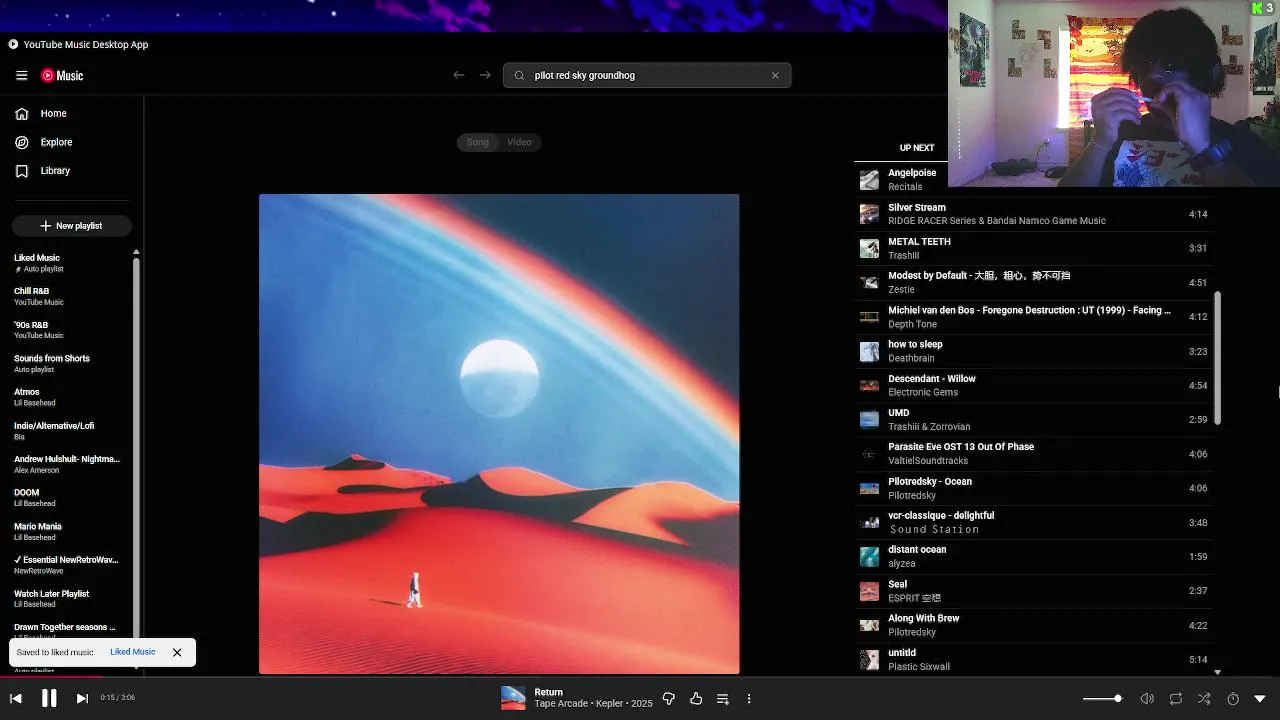Pause the current song
The width and height of the screenshot is (1280, 720).
[x=49, y=698]
